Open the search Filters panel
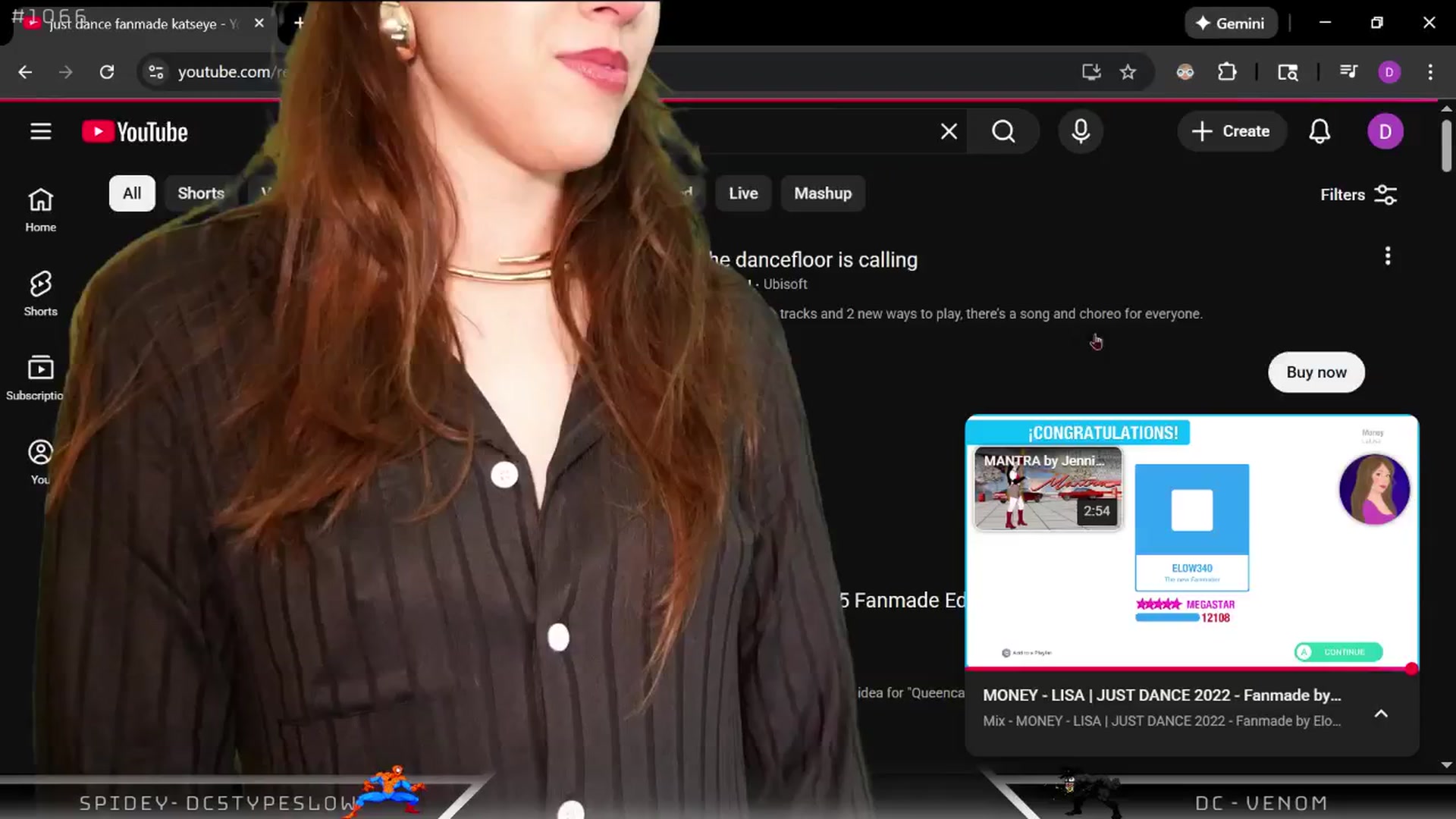Screen dimensions: 1456x819 click(x=1358, y=195)
